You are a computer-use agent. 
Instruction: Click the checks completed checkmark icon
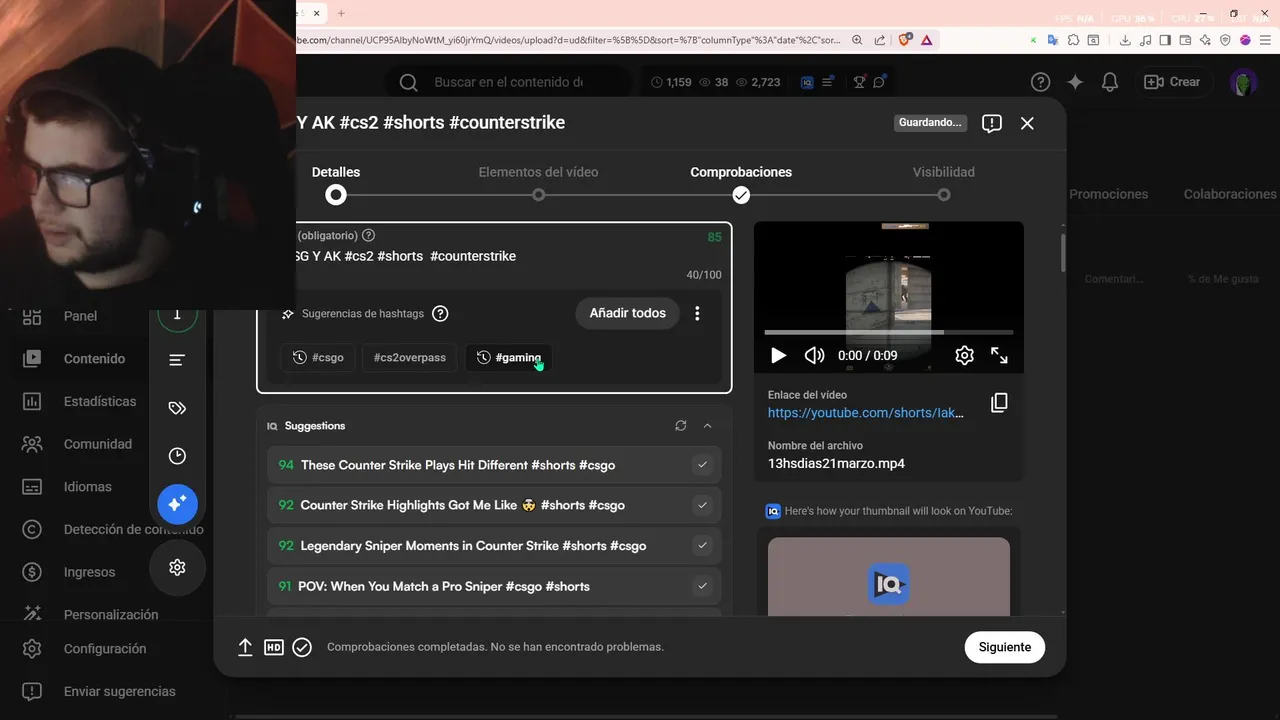click(x=302, y=647)
